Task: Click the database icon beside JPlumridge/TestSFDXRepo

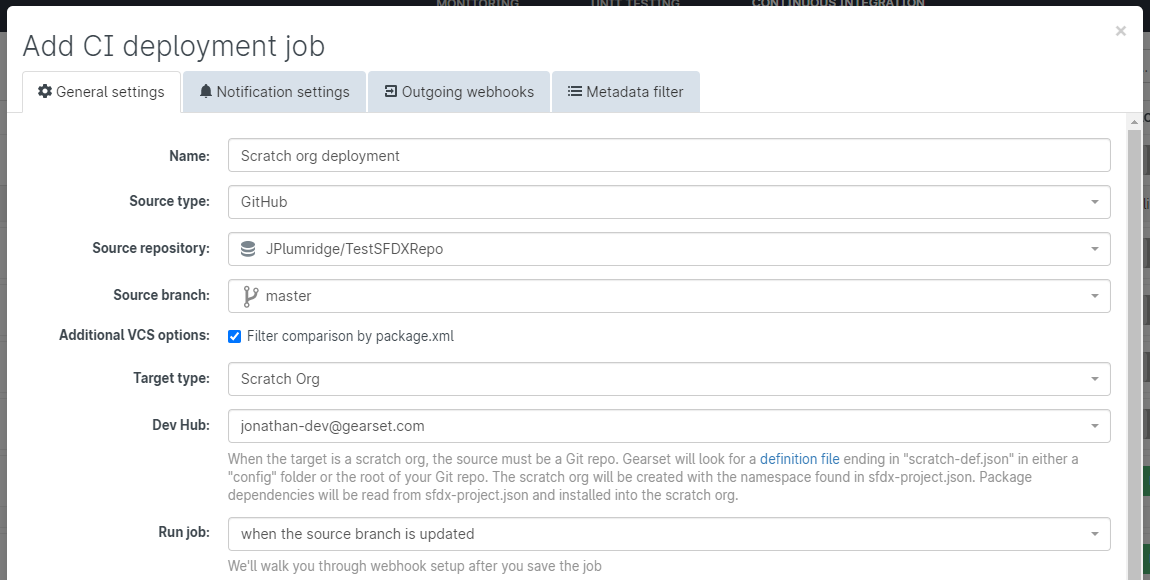Action: point(248,249)
